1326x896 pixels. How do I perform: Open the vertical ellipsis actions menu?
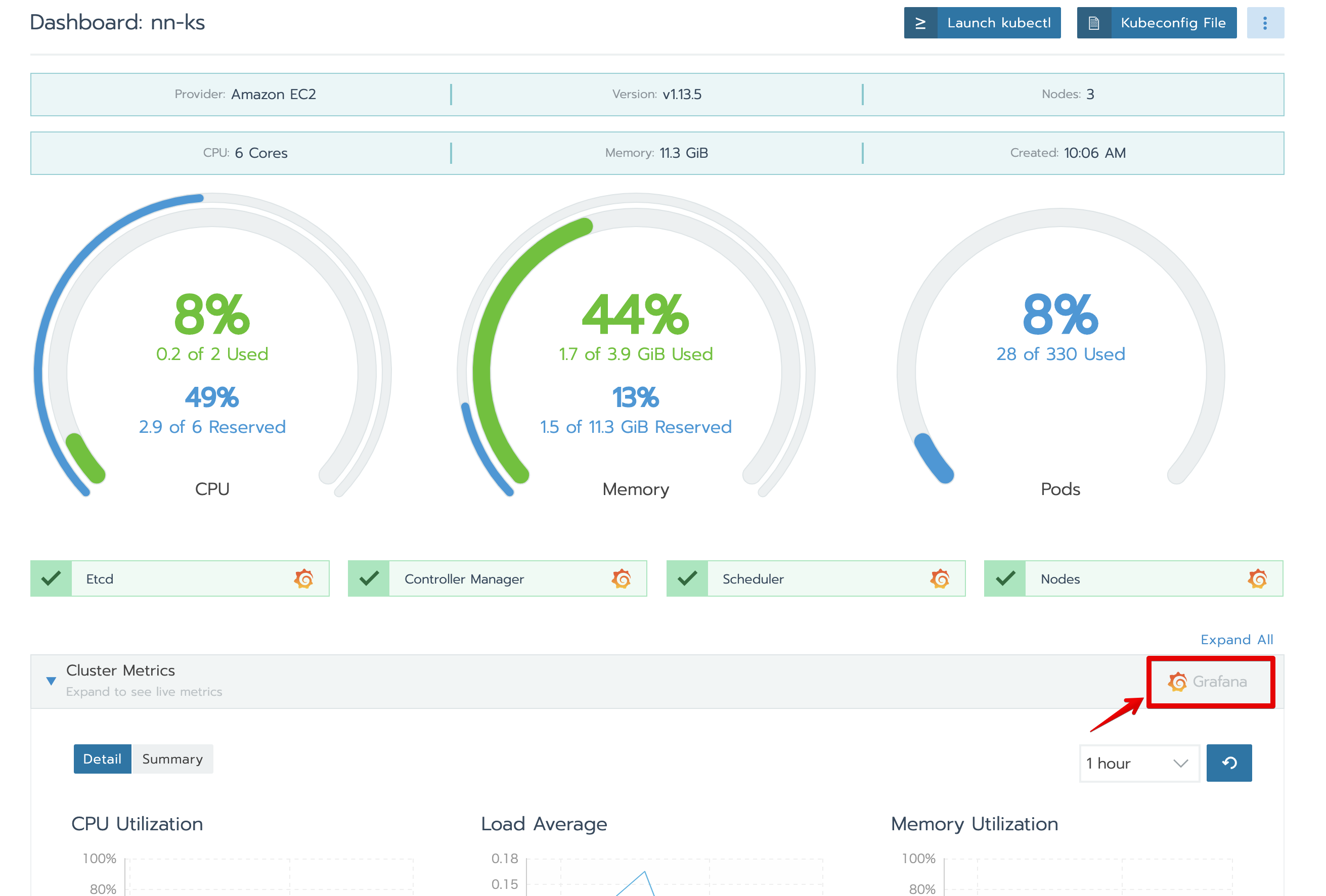(x=1265, y=23)
